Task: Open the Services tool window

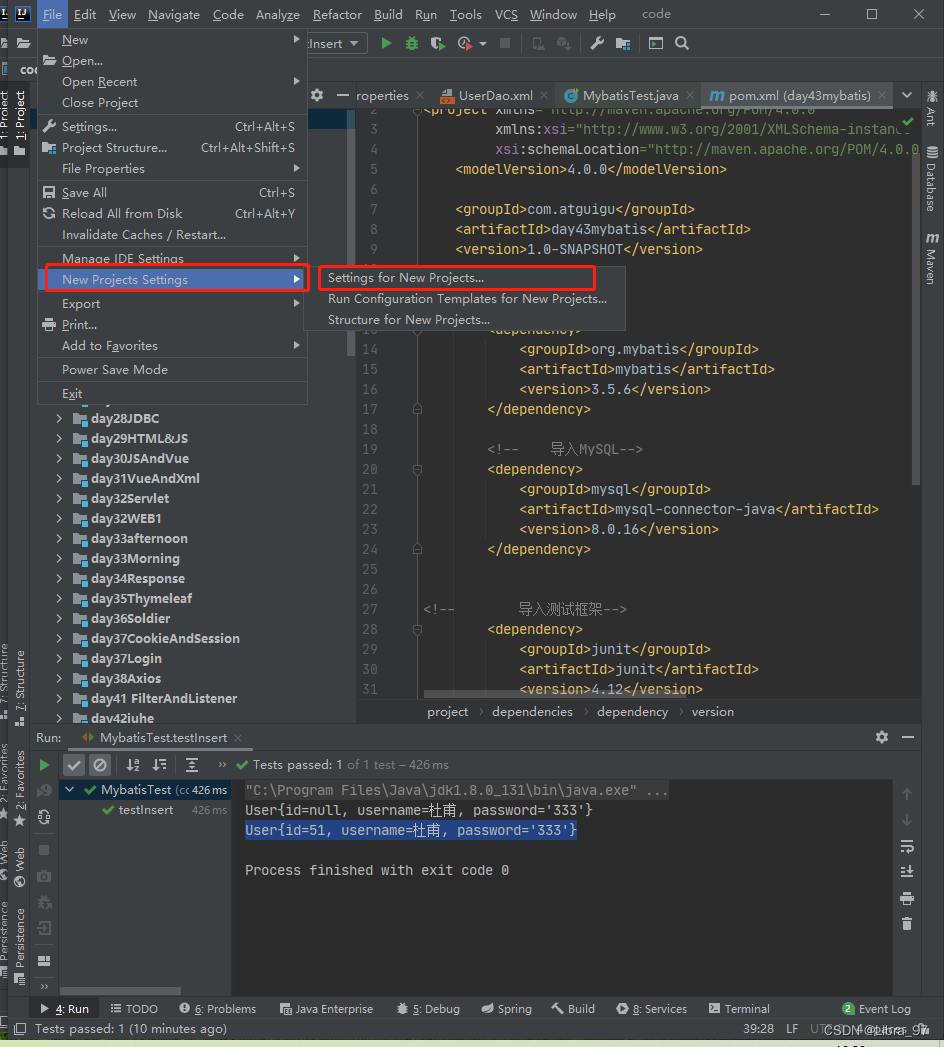Action: click(x=652, y=1008)
